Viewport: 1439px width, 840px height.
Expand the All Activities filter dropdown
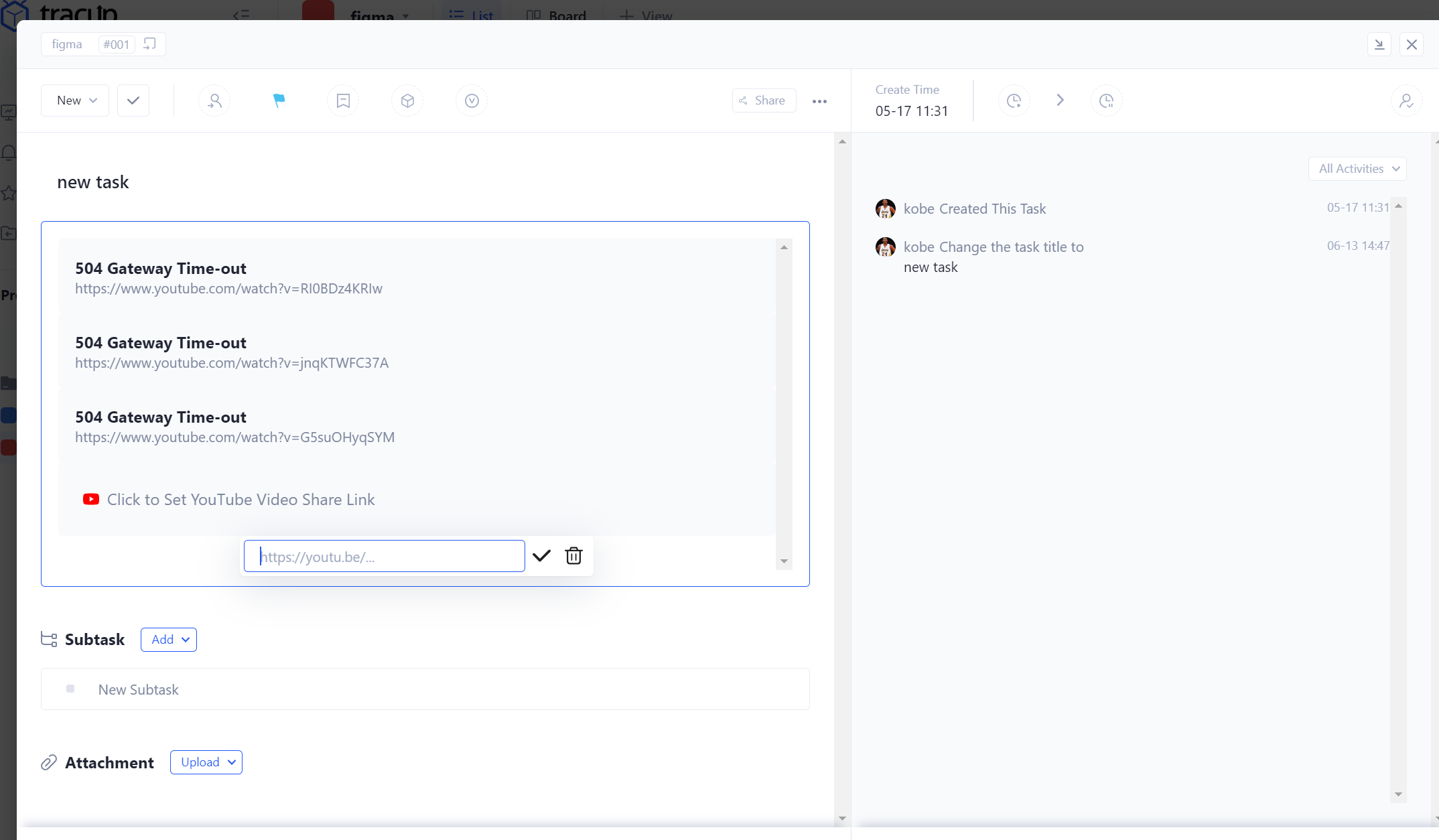point(1357,169)
